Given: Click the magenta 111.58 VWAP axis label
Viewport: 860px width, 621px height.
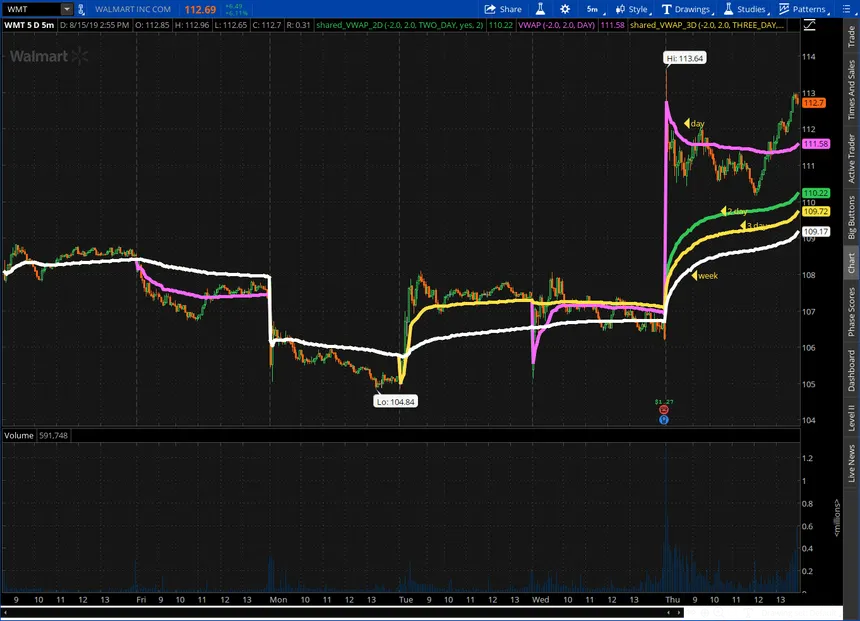Looking at the screenshot, I should (816, 144).
